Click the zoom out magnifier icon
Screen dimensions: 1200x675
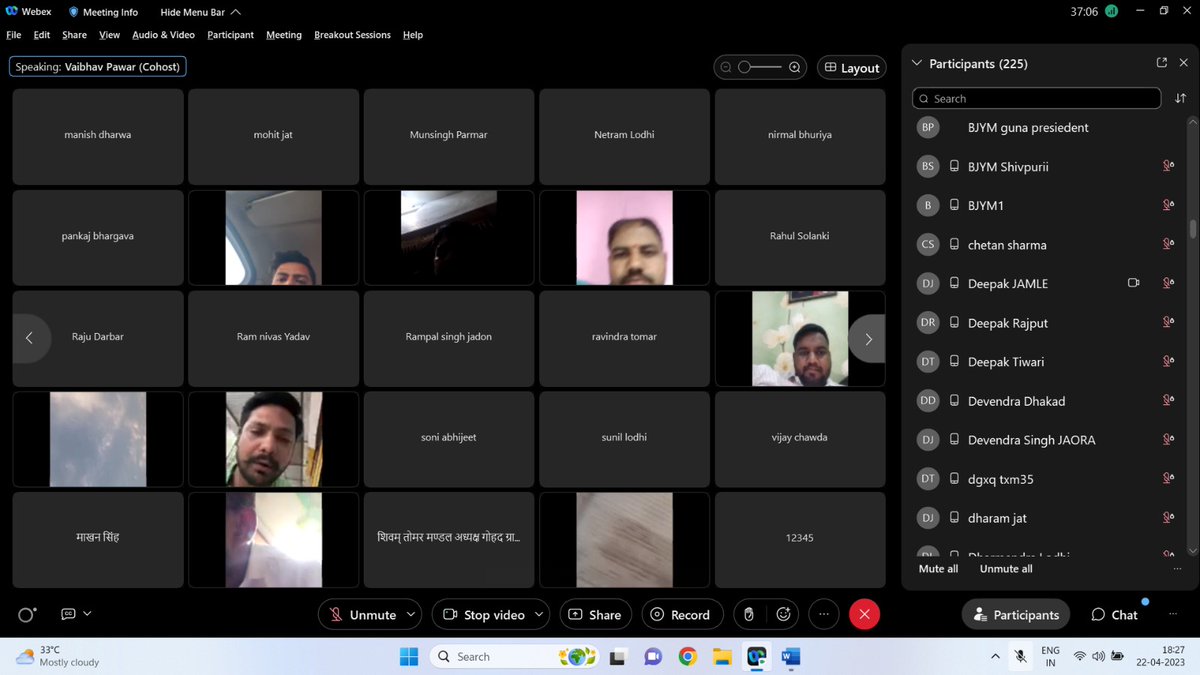724,67
